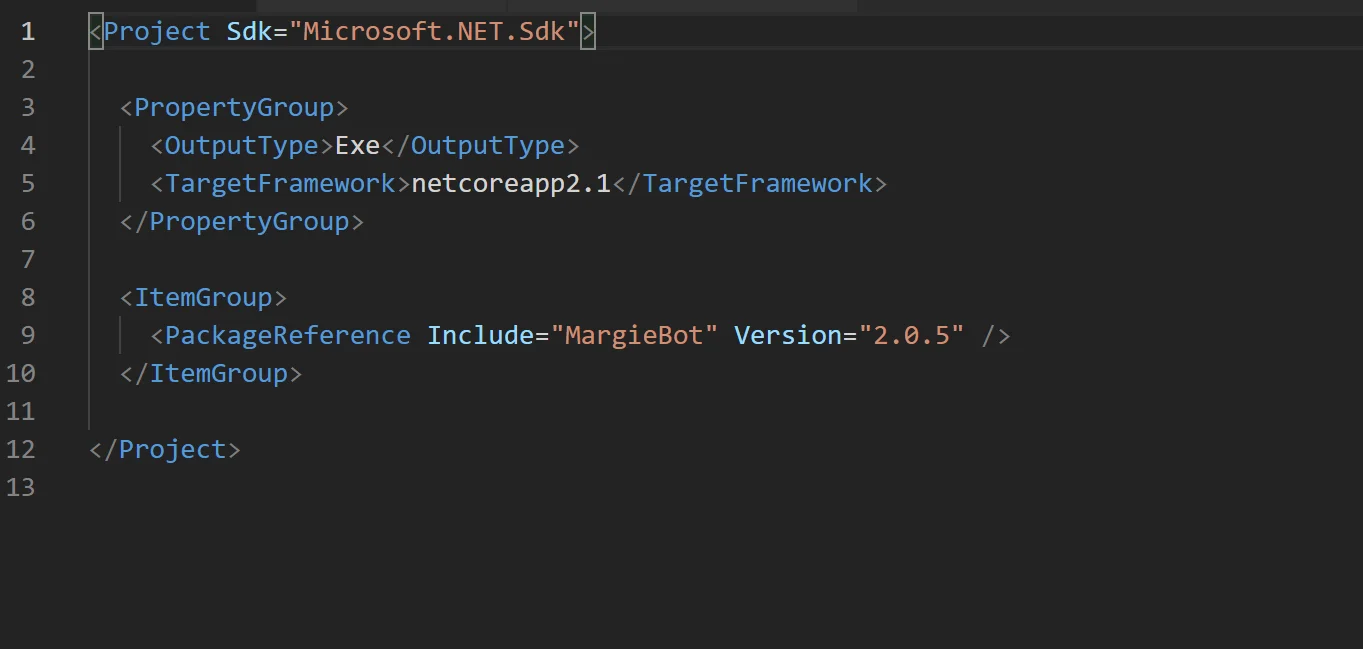Click the closing TargetFramework tag on line 5
The width and height of the screenshot is (1363, 649).
[749, 184]
